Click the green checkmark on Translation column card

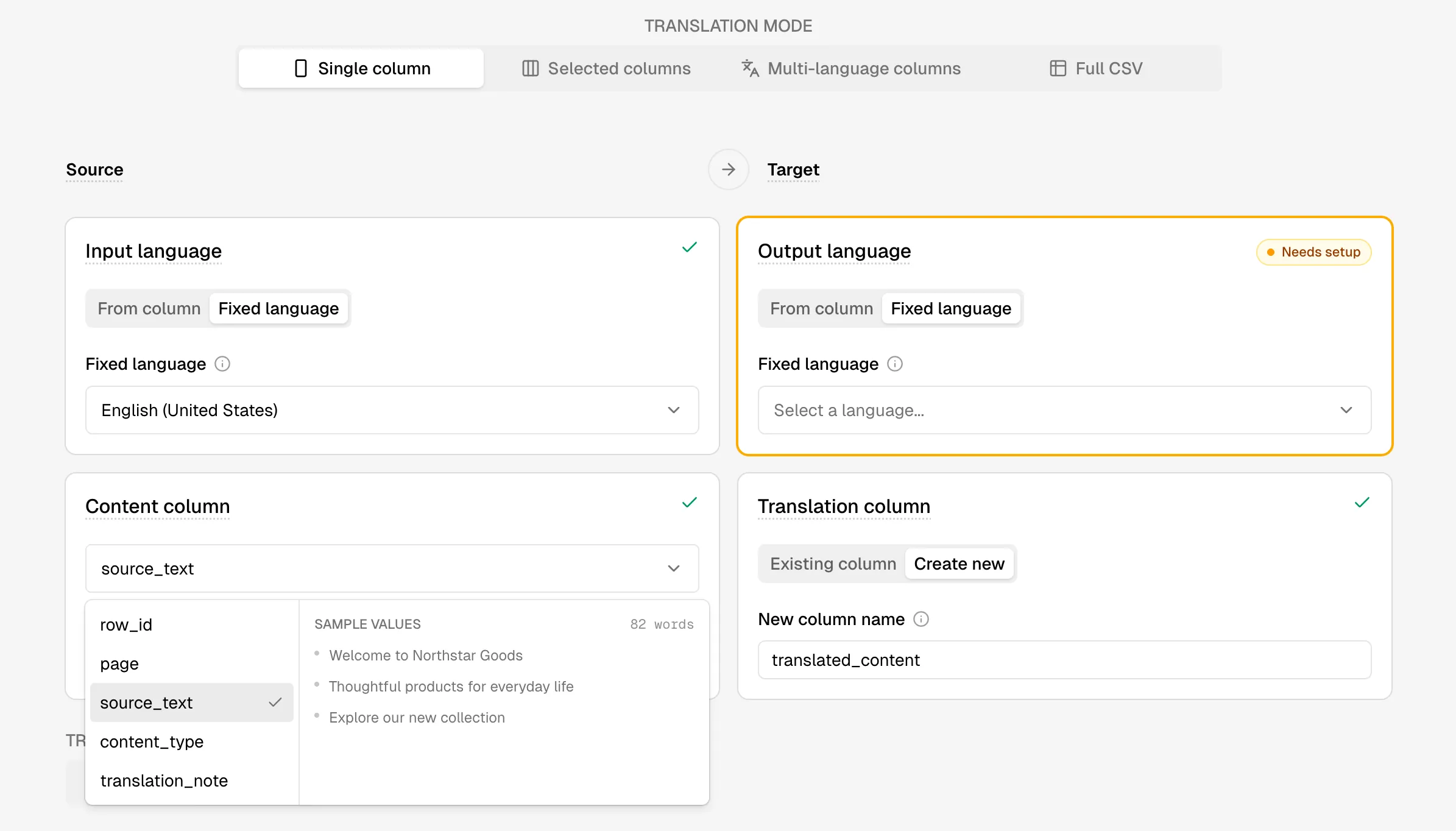click(1362, 503)
